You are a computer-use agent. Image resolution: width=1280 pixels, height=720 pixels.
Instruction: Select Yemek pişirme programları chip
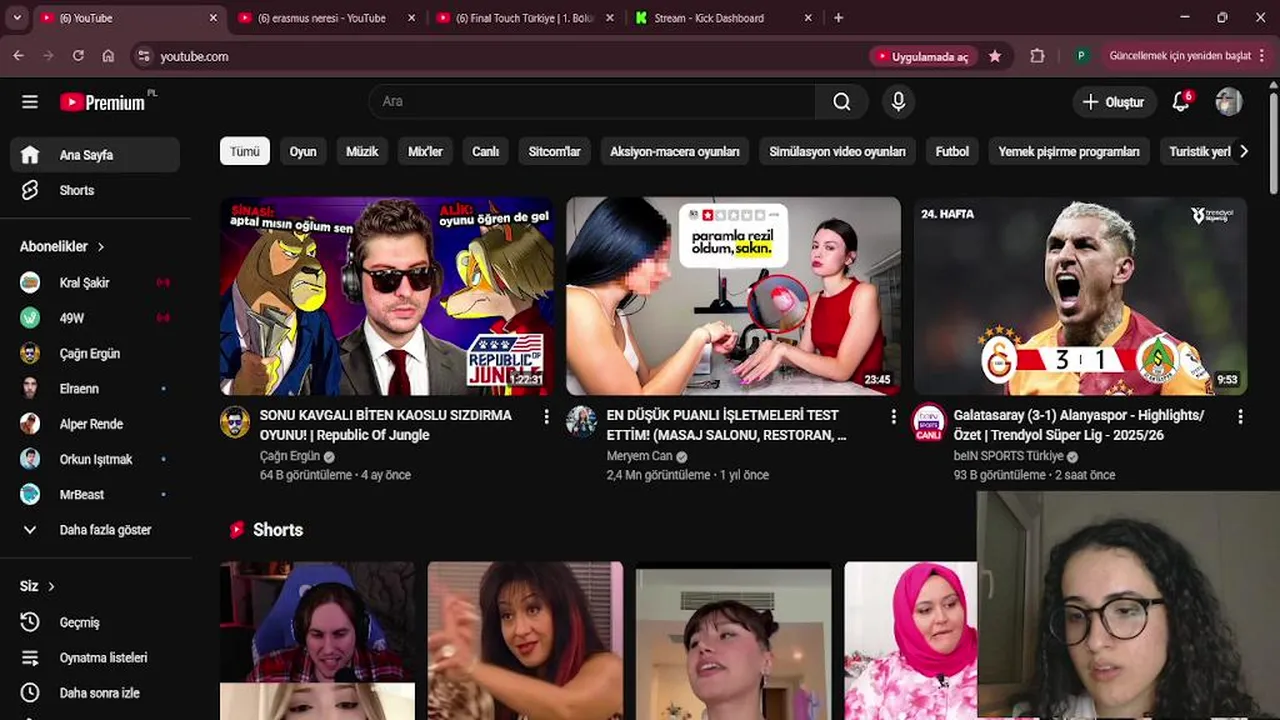(1069, 151)
